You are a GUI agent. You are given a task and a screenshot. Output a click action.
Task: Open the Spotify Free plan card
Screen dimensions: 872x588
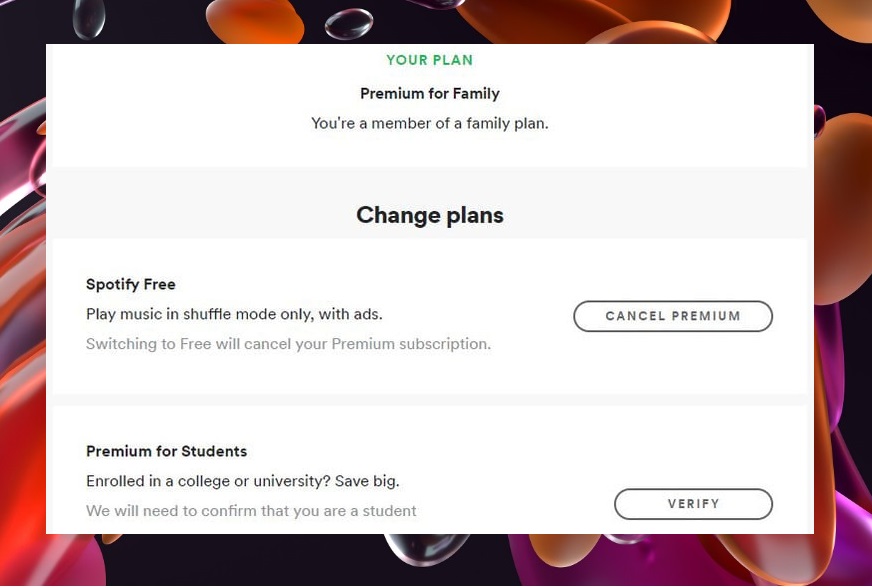(350, 316)
